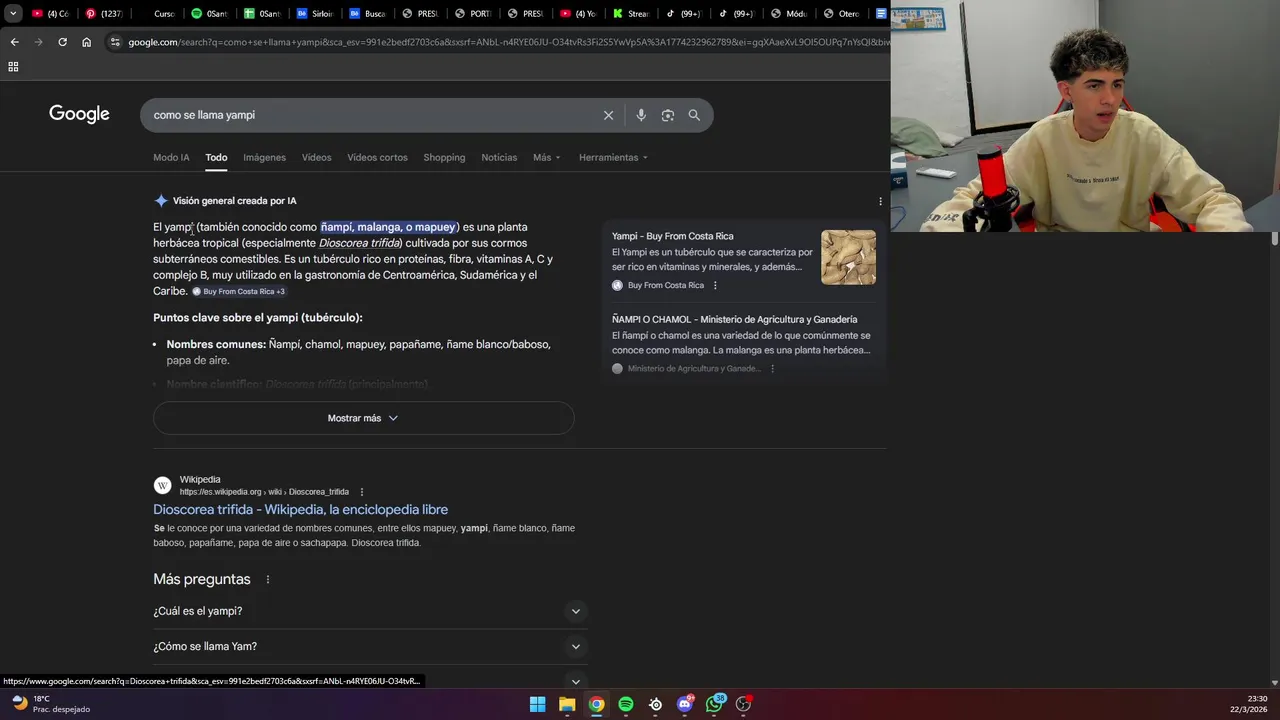Click the Google logo

(79, 114)
